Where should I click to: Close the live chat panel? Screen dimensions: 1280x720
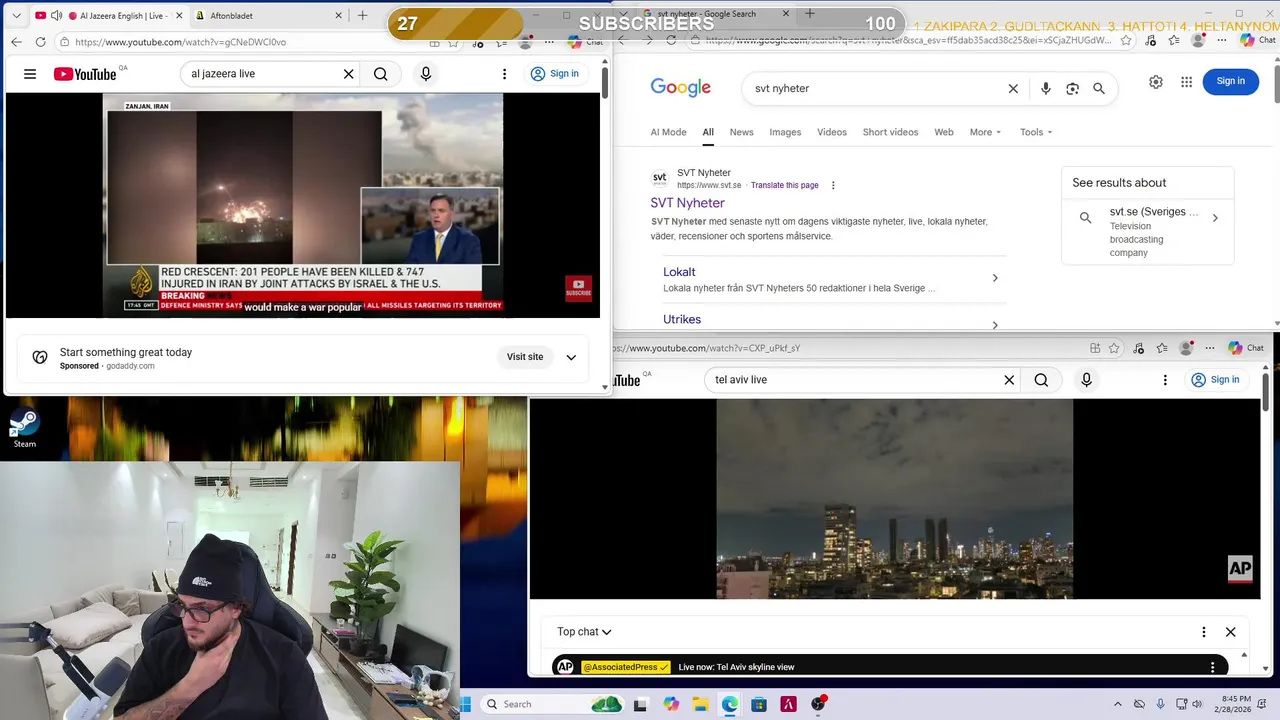click(x=1231, y=632)
